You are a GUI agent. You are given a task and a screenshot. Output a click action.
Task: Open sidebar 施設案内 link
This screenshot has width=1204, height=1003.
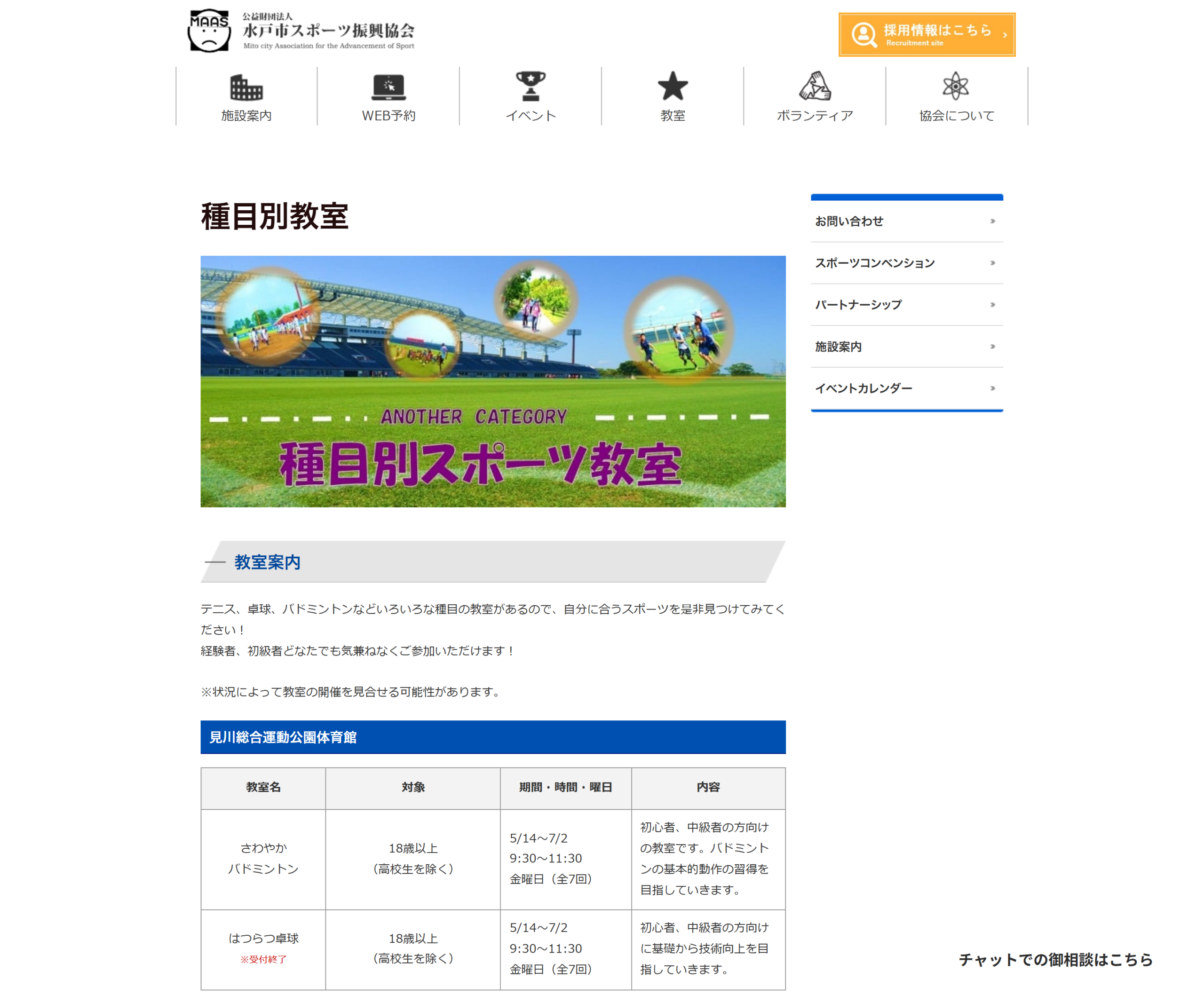point(907,347)
